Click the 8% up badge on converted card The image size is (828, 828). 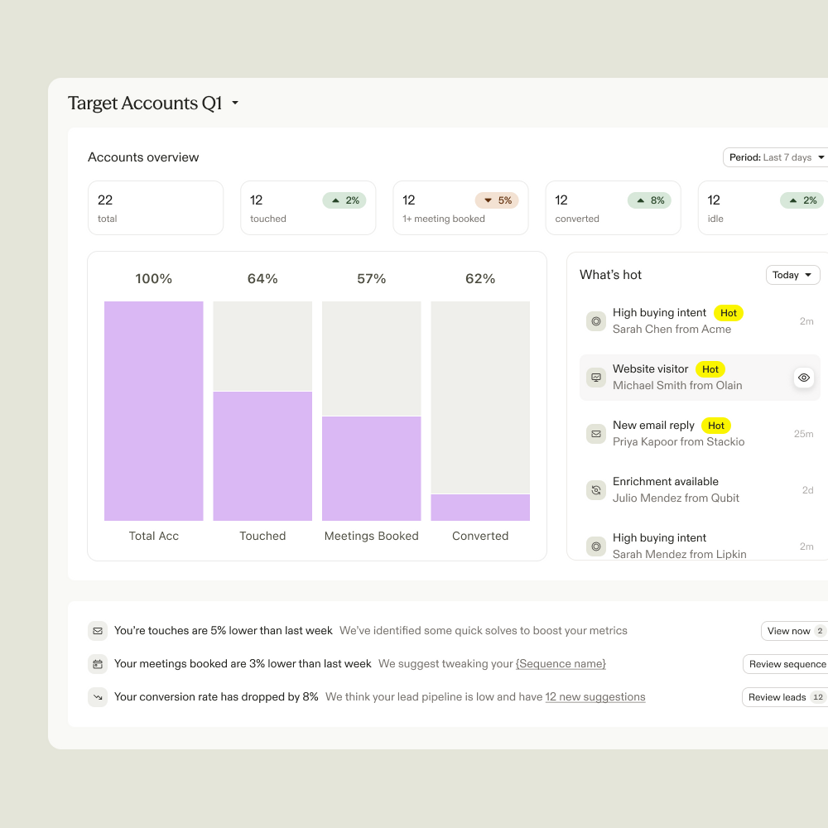tap(650, 201)
